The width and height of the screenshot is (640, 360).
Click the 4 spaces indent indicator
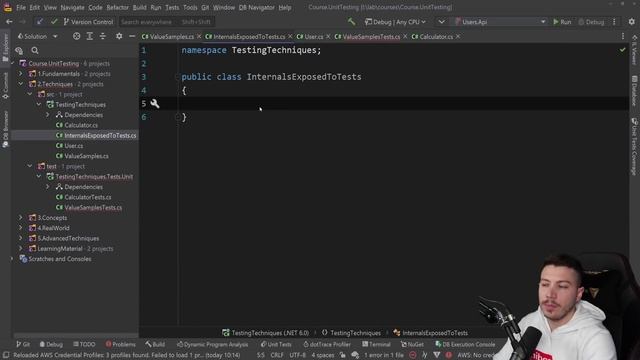pyautogui.click(x=323, y=355)
